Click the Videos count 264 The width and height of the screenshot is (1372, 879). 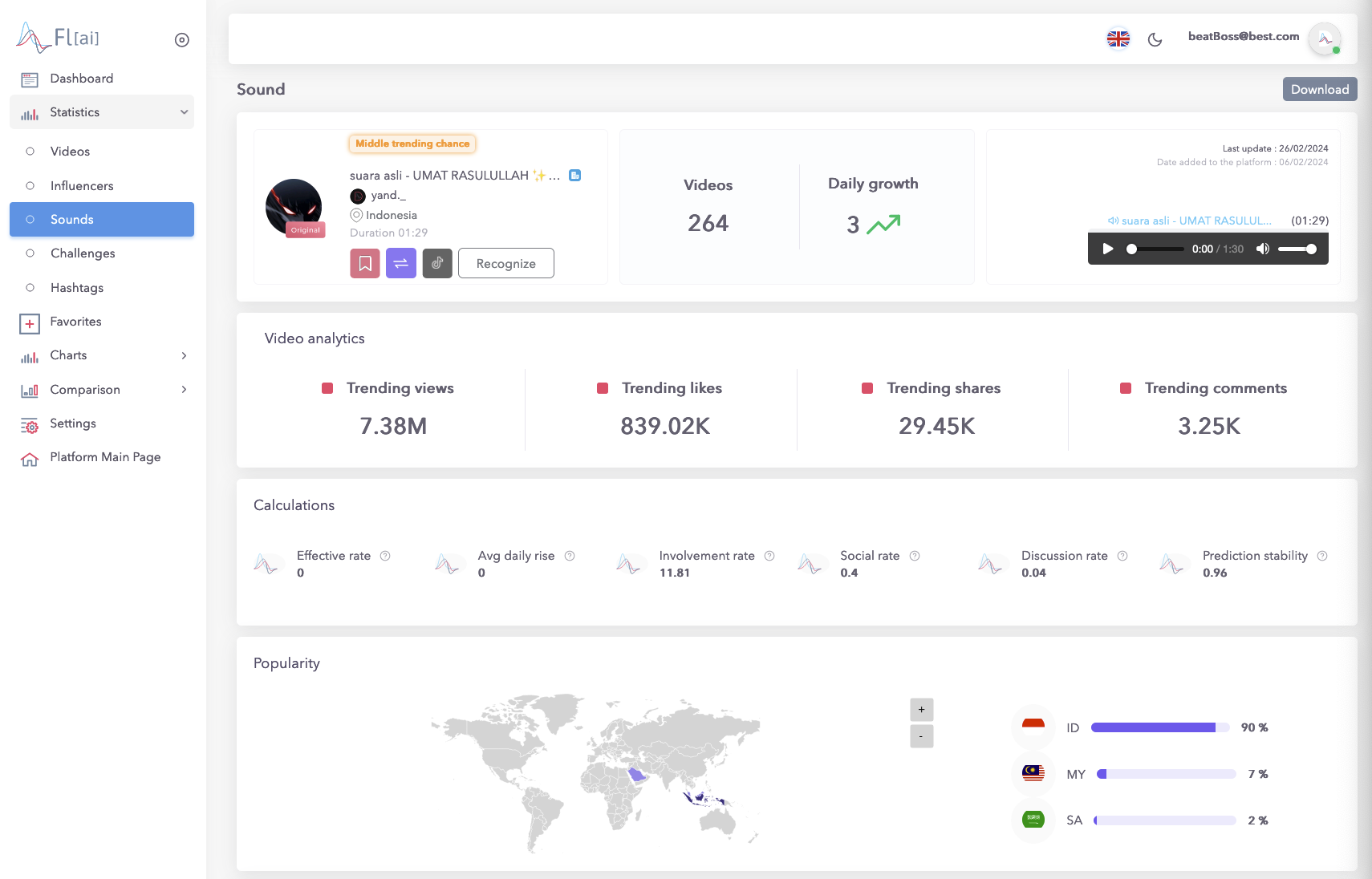[x=708, y=223]
